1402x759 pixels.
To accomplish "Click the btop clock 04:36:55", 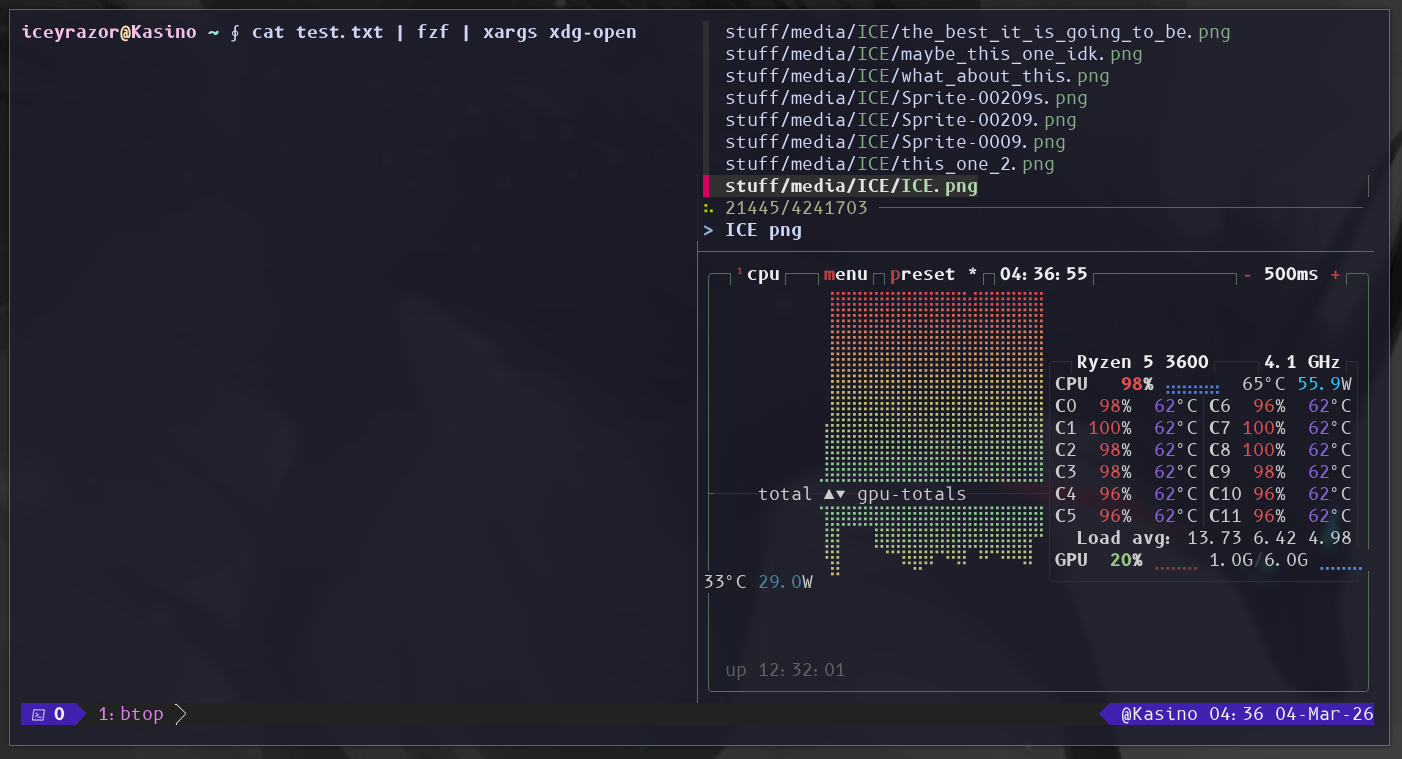I will point(1043,274).
